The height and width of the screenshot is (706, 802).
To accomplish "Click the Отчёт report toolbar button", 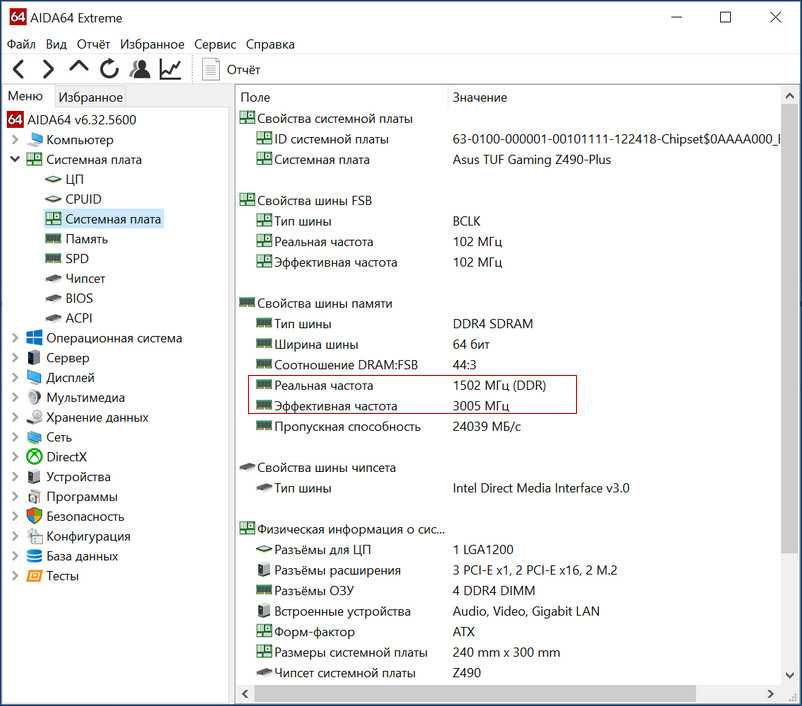I will pos(232,69).
